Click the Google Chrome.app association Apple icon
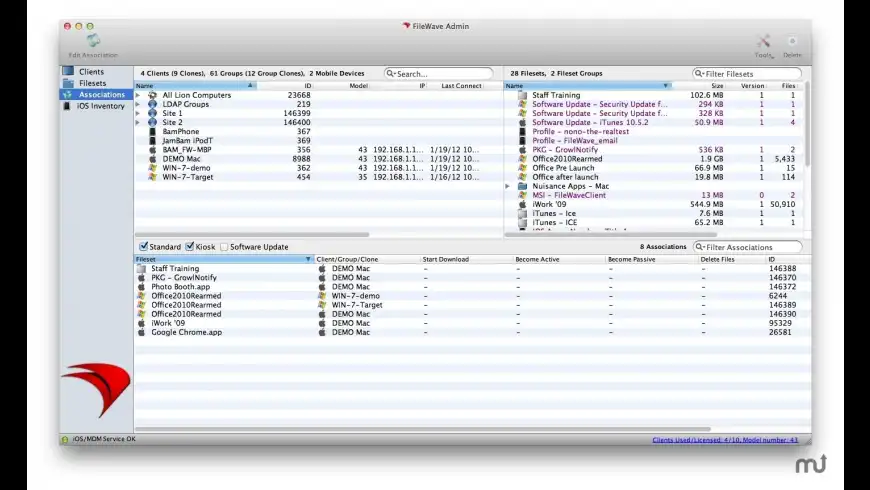 [x=141, y=332]
